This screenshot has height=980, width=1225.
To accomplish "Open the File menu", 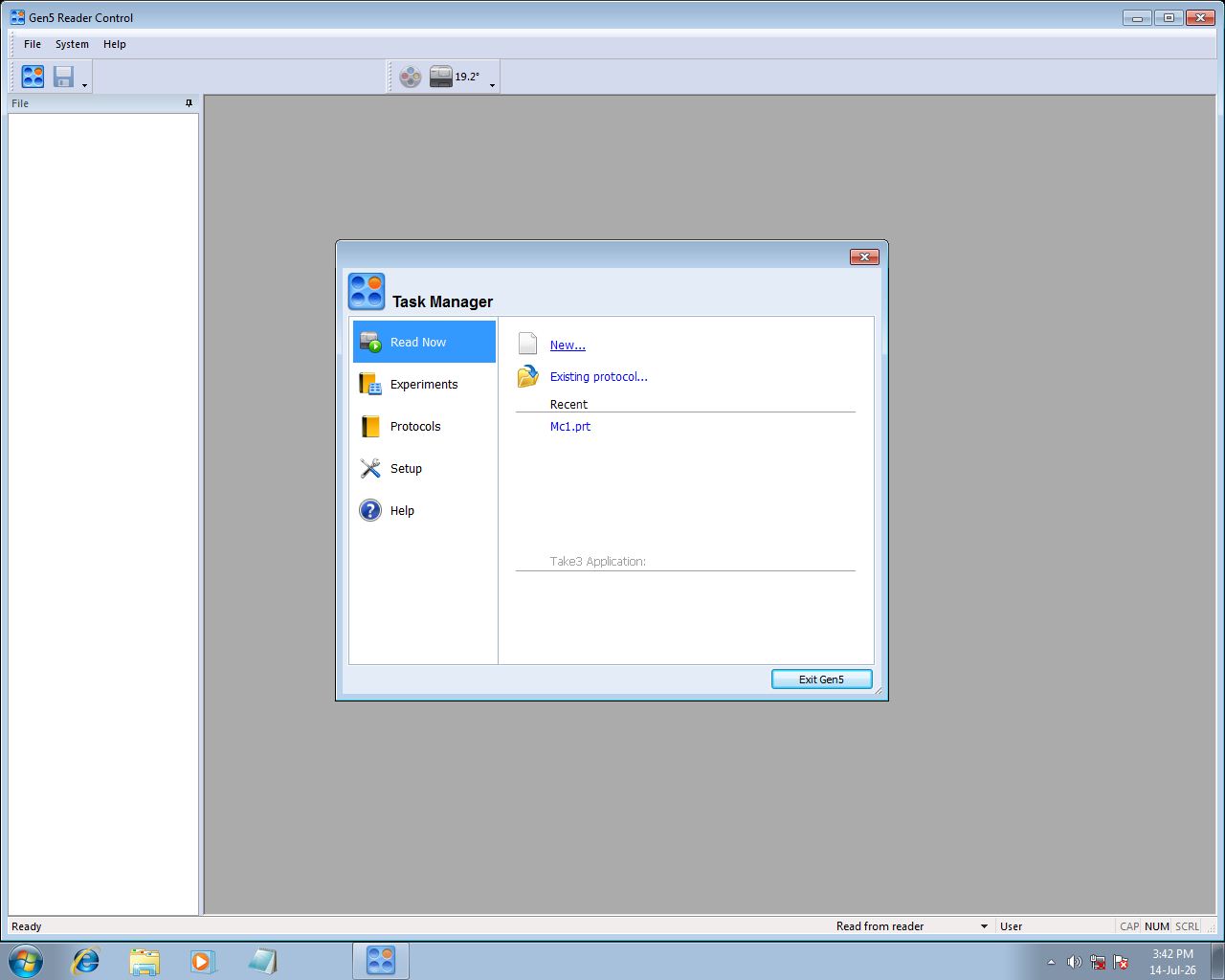I will [33, 44].
